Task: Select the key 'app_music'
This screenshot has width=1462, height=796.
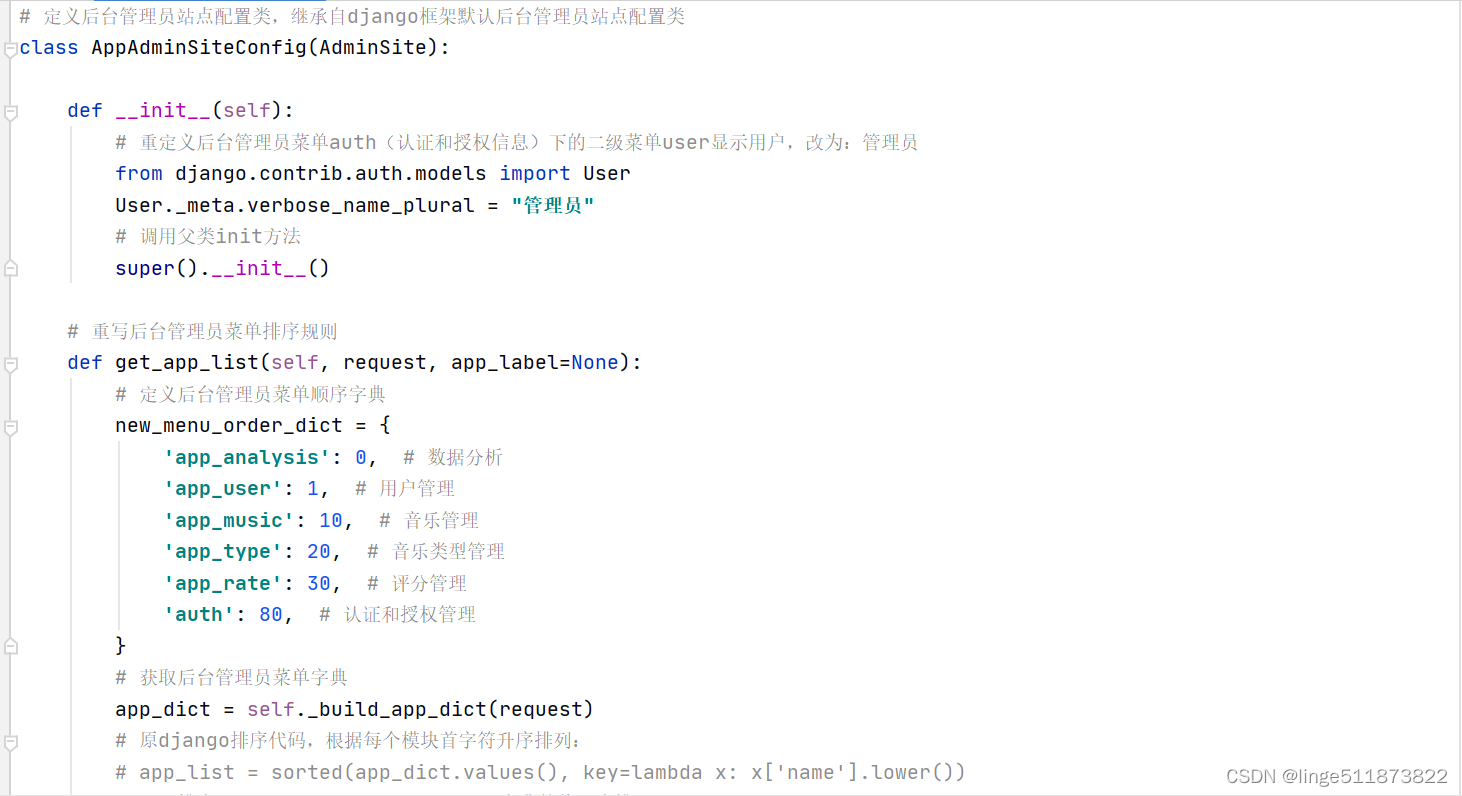Action: coord(229,520)
